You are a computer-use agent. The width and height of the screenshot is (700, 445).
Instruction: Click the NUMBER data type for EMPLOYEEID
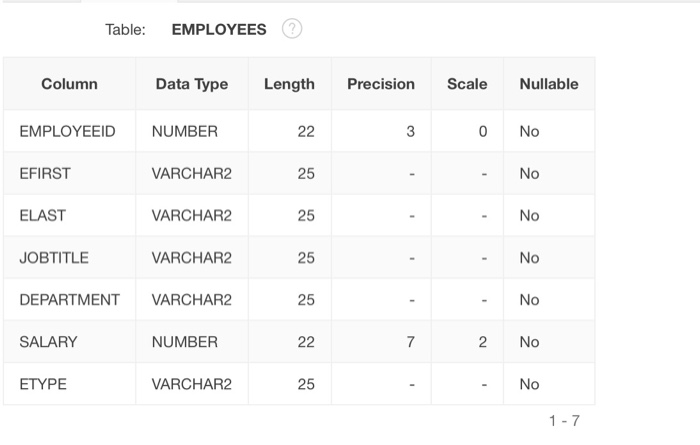pos(184,131)
